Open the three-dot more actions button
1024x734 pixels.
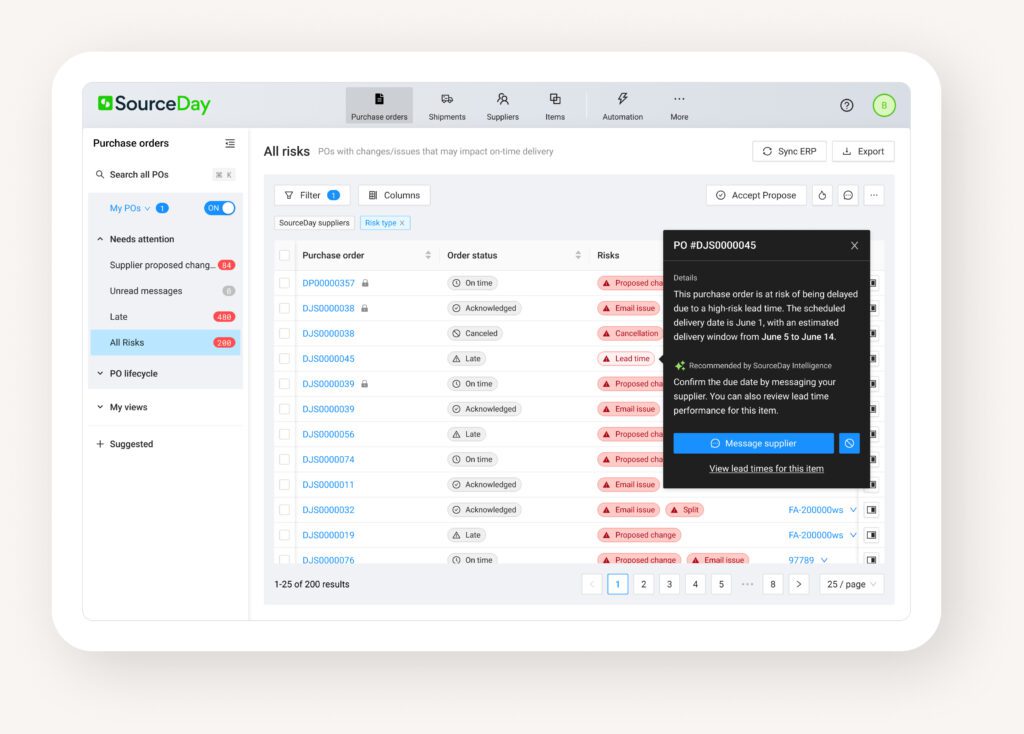click(x=874, y=195)
